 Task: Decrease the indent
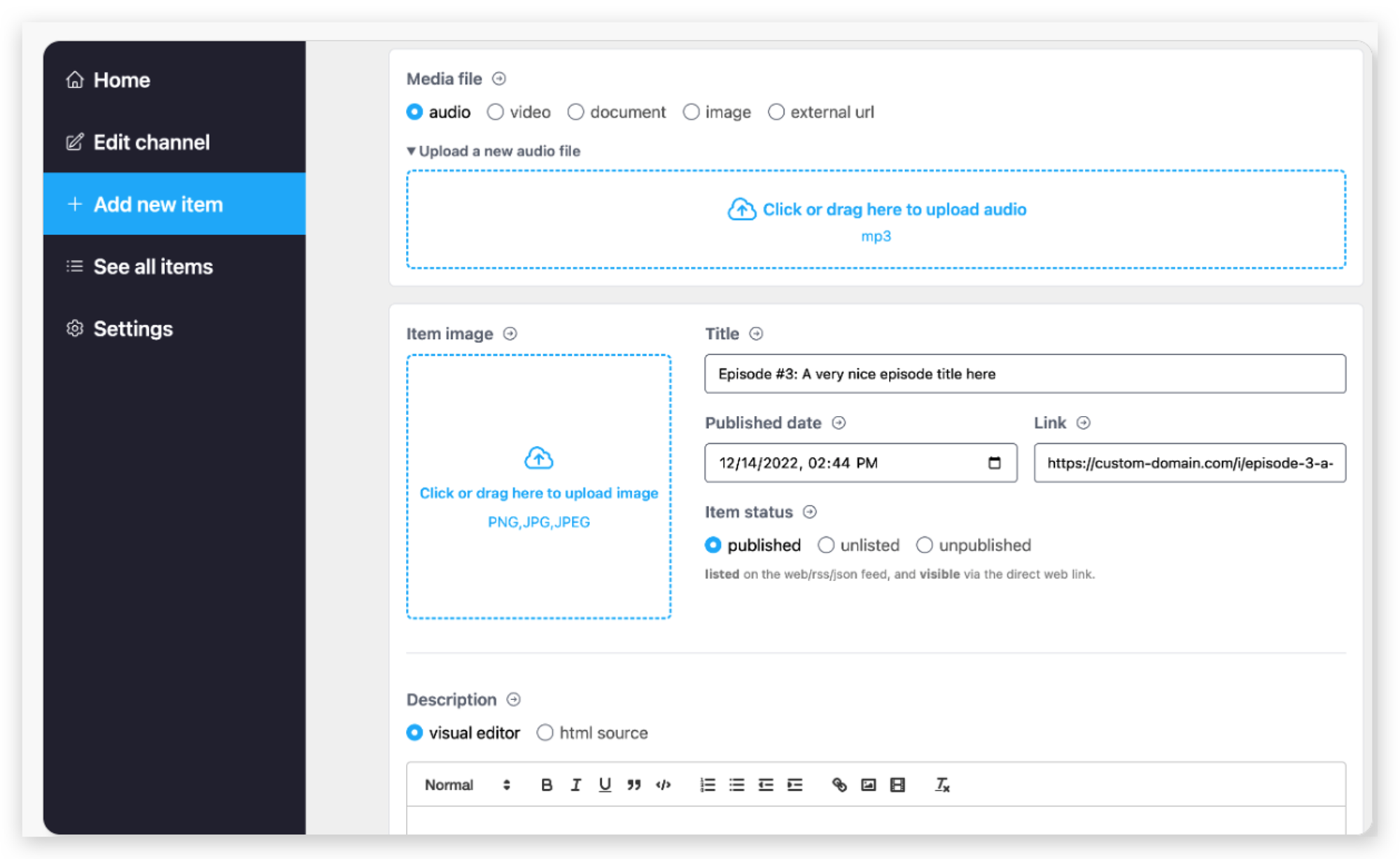(x=766, y=785)
